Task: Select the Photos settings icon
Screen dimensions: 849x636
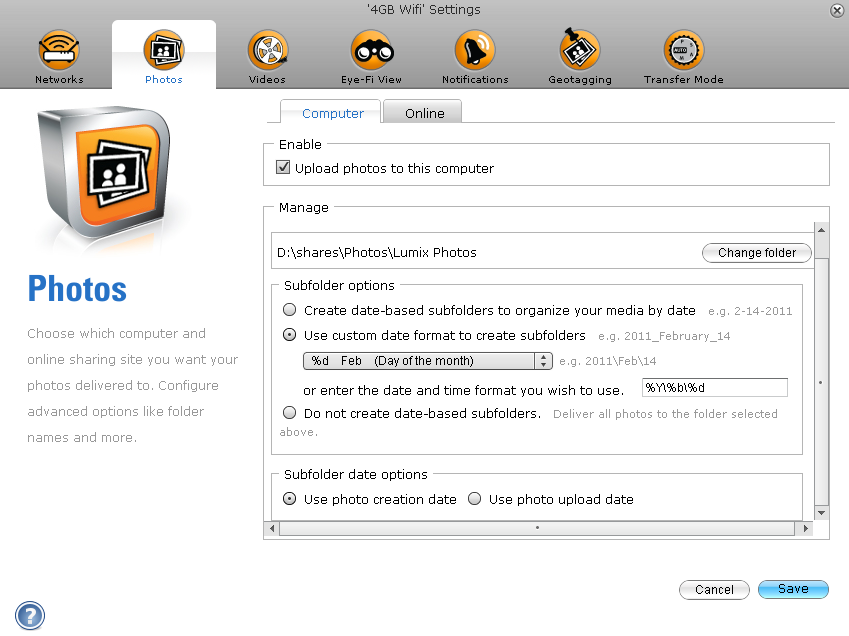Action: (164, 50)
